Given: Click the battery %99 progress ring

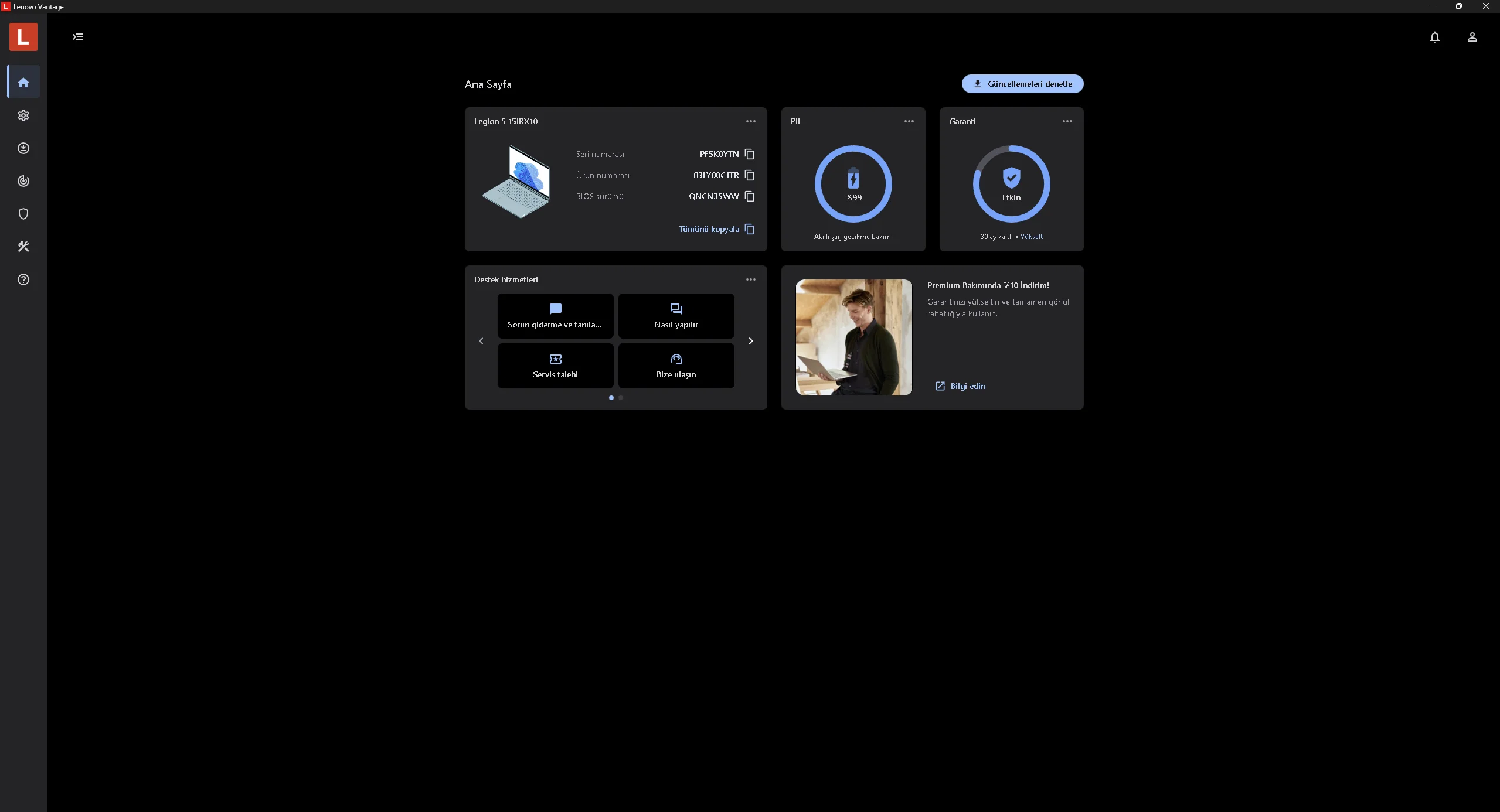Looking at the screenshot, I should pyautogui.click(x=853, y=184).
